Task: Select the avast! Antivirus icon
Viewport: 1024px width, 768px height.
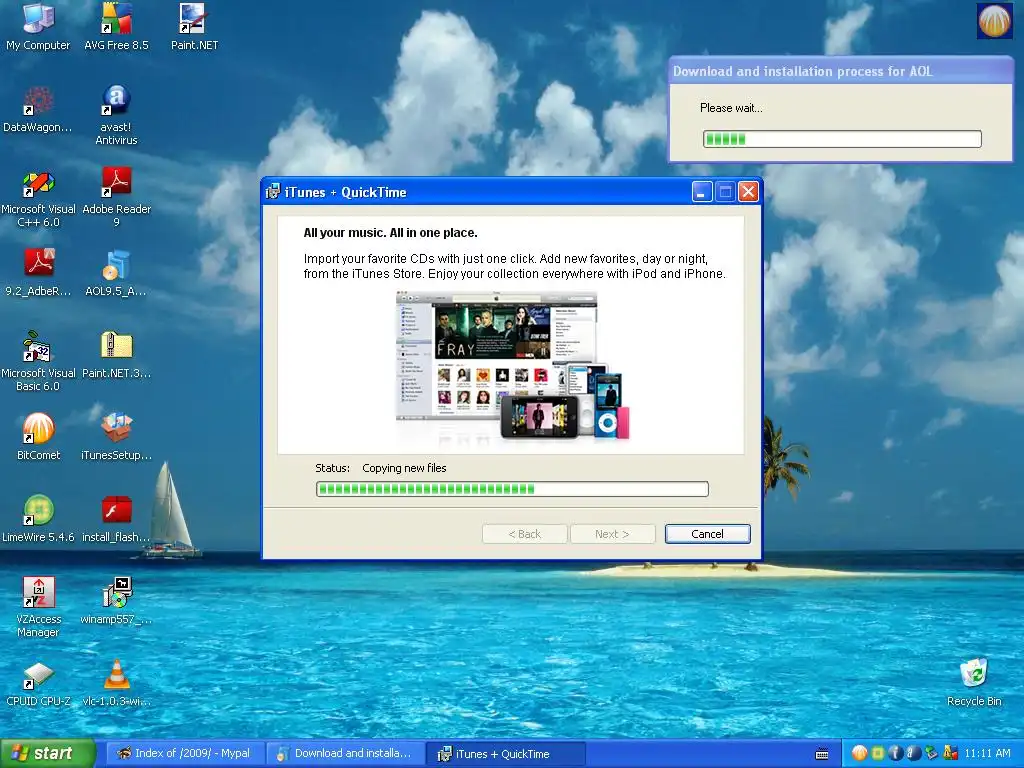Action: (116, 115)
